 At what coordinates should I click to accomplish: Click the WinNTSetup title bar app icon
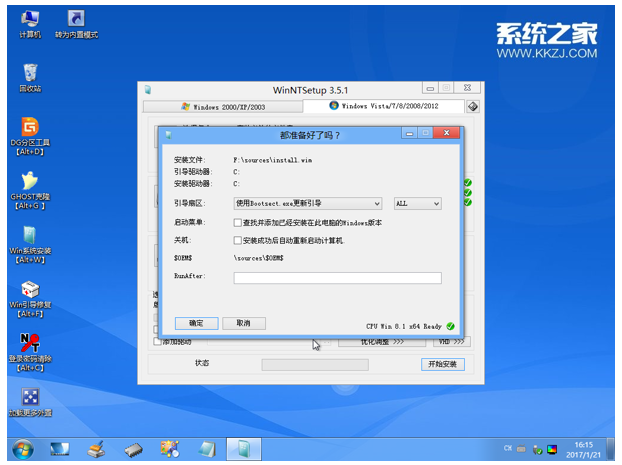[148, 90]
